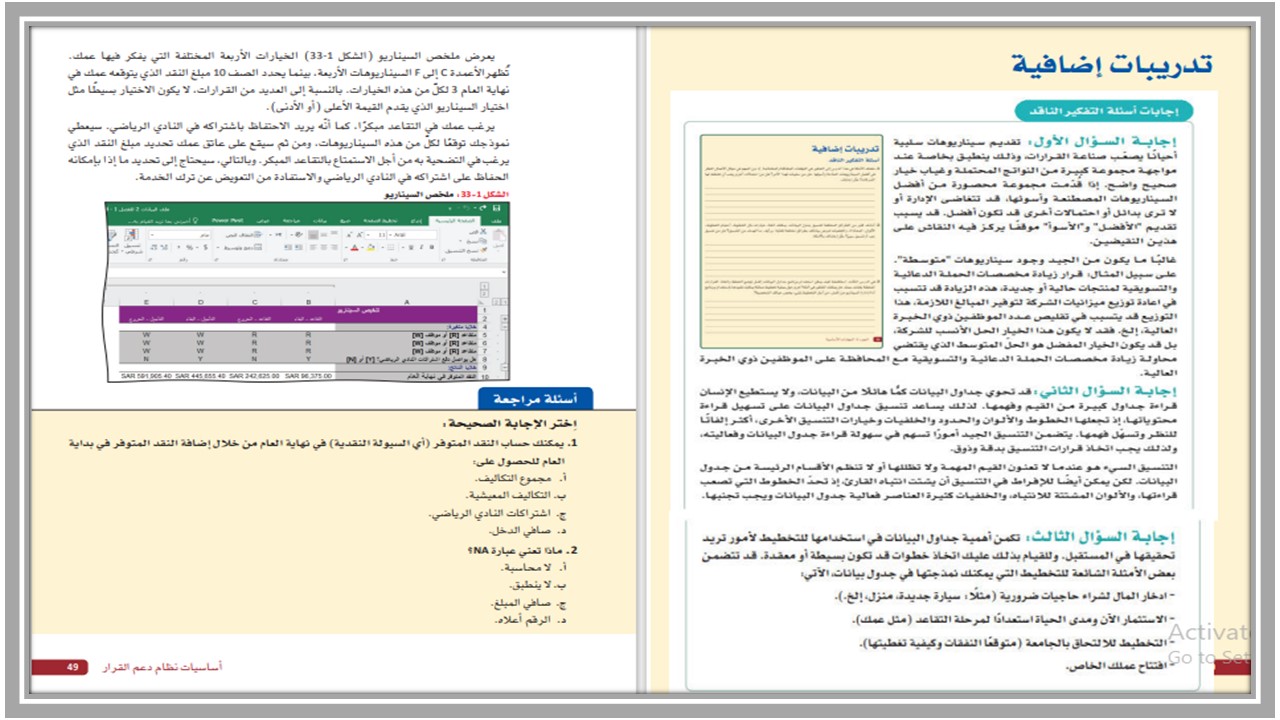Select column header E in the Excel figure

(146, 302)
